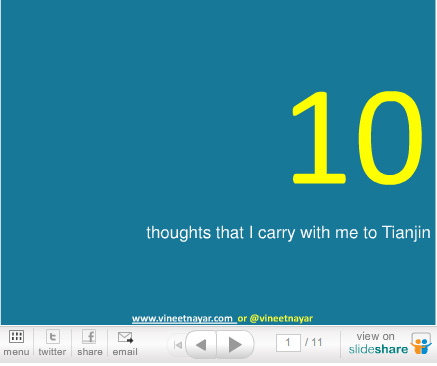Click the @vineetnayar handle on the slide
The height and width of the screenshot is (366, 437).
(x=281, y=319)
